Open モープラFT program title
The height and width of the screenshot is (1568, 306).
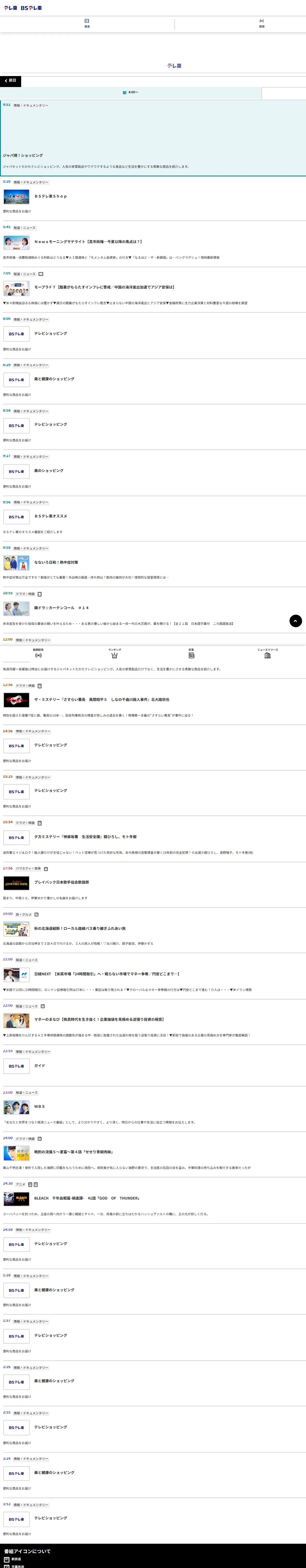tap(104, 287)
